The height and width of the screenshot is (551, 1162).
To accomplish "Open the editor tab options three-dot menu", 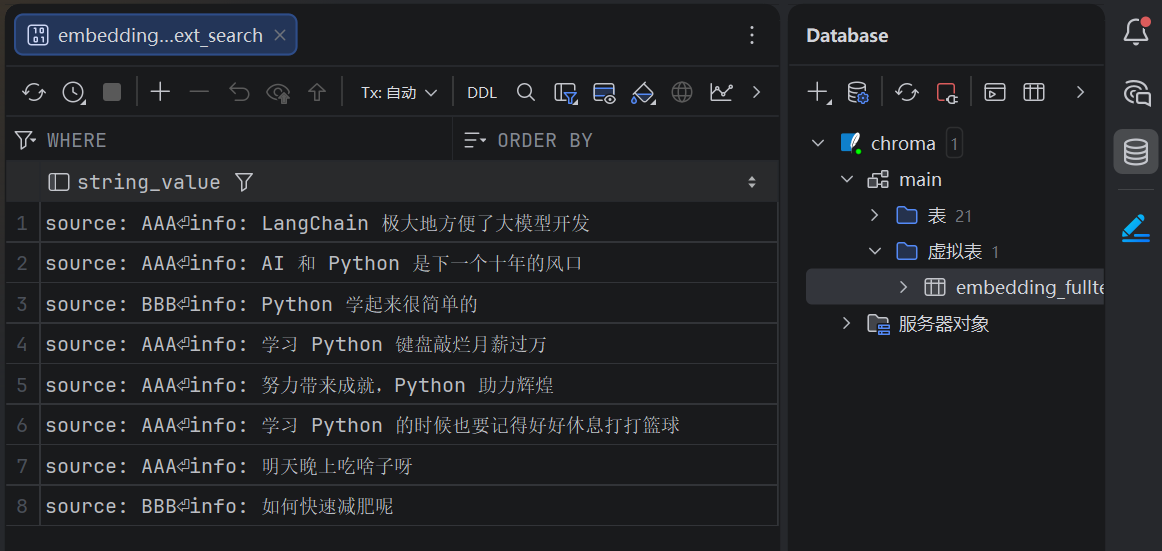I will point(752,35).
